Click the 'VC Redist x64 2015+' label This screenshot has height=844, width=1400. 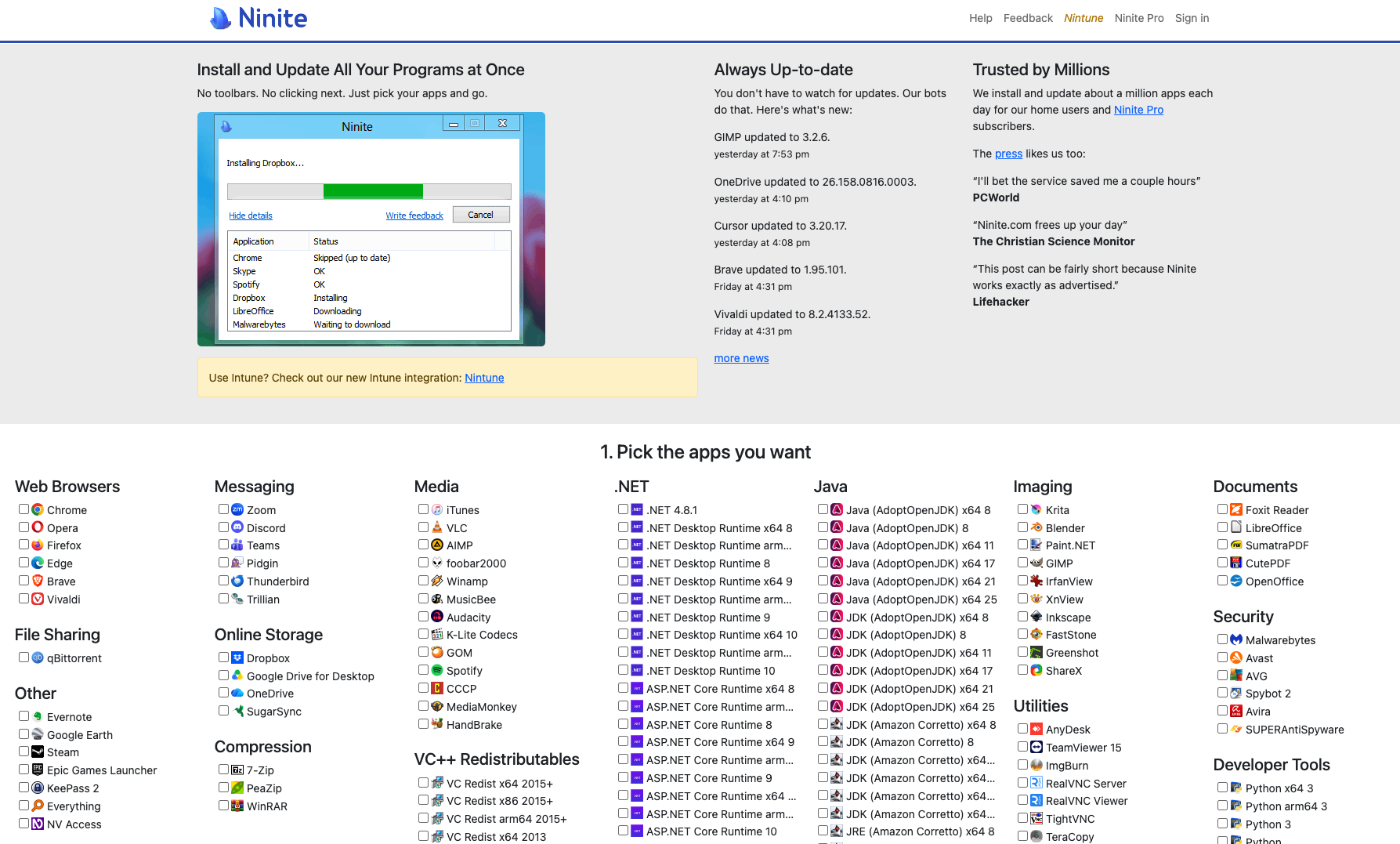[x=500, y=784]
